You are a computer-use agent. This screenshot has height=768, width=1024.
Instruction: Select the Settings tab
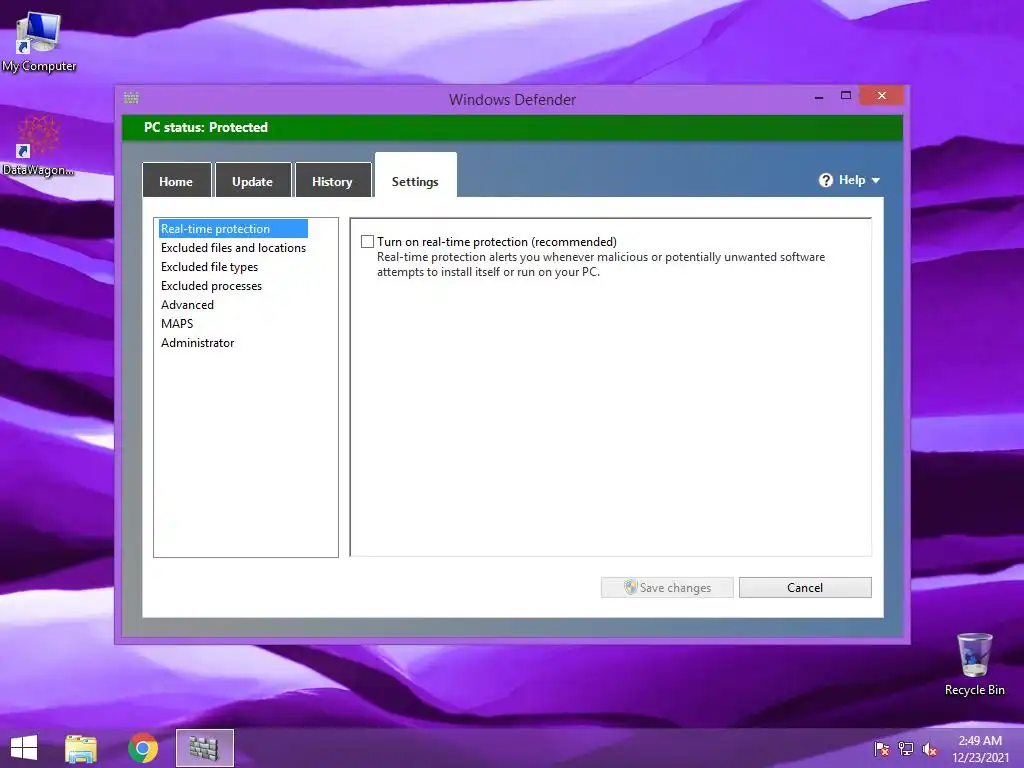point(415,175)
